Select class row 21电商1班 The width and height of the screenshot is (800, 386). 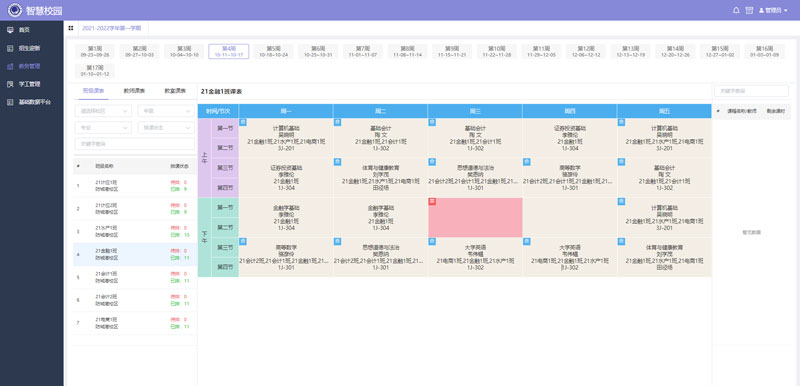[x=135, y=323]
